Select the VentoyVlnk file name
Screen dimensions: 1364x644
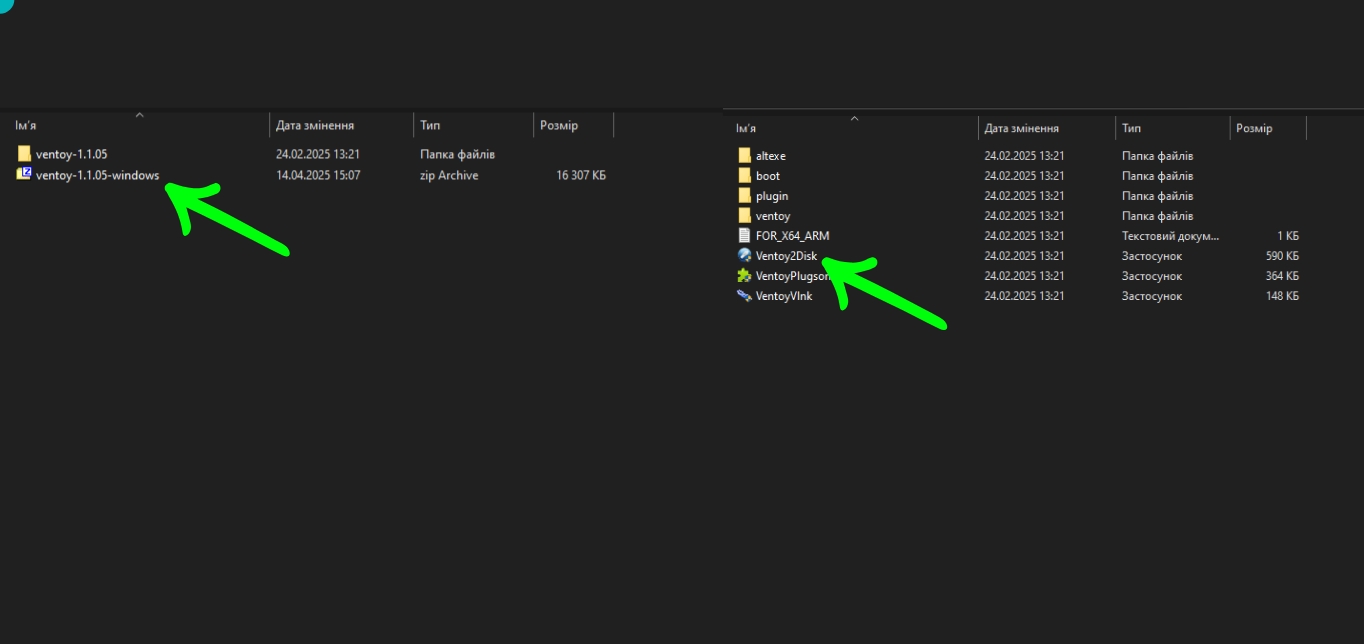click(784, 296)
